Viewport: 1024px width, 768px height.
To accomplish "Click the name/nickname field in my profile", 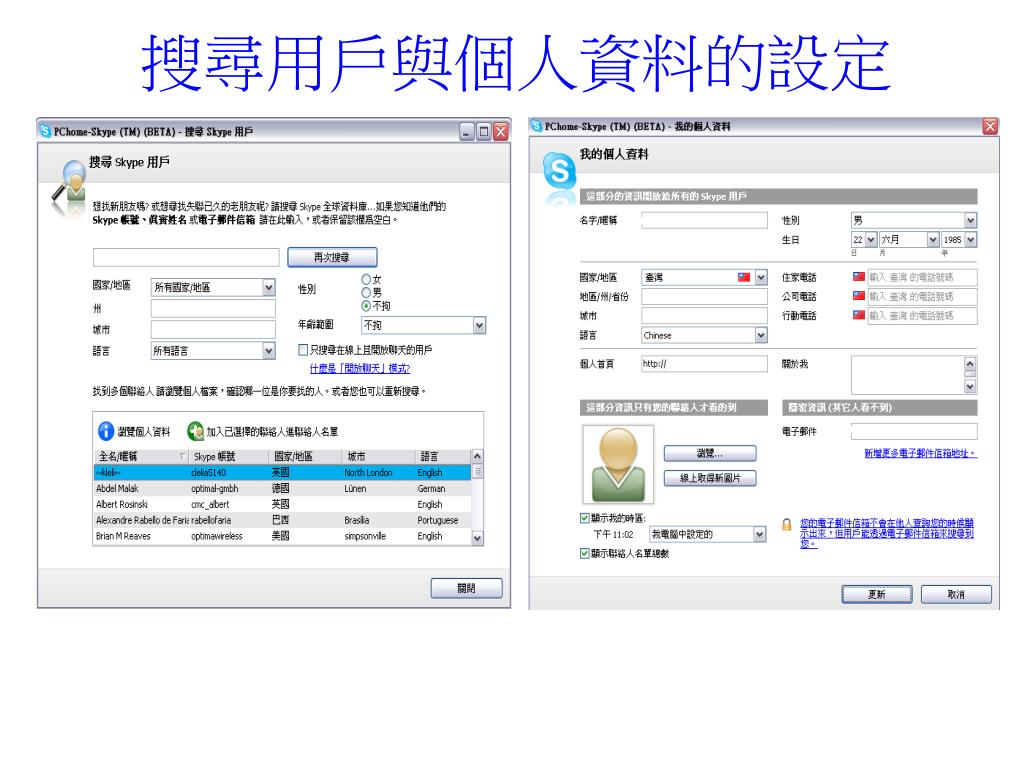I will pos(704,220).
